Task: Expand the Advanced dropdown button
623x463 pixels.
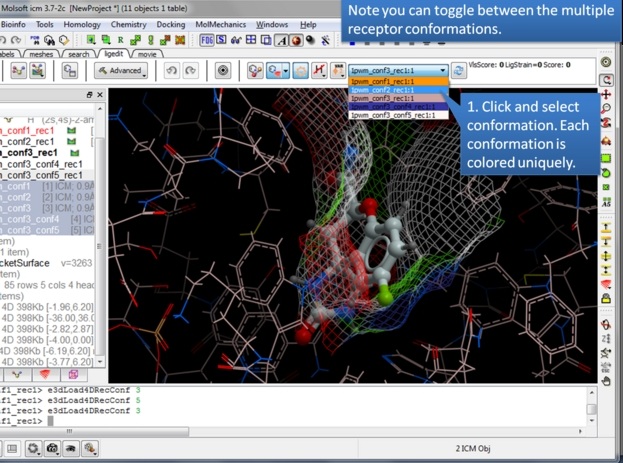Action: pos(121,71)
